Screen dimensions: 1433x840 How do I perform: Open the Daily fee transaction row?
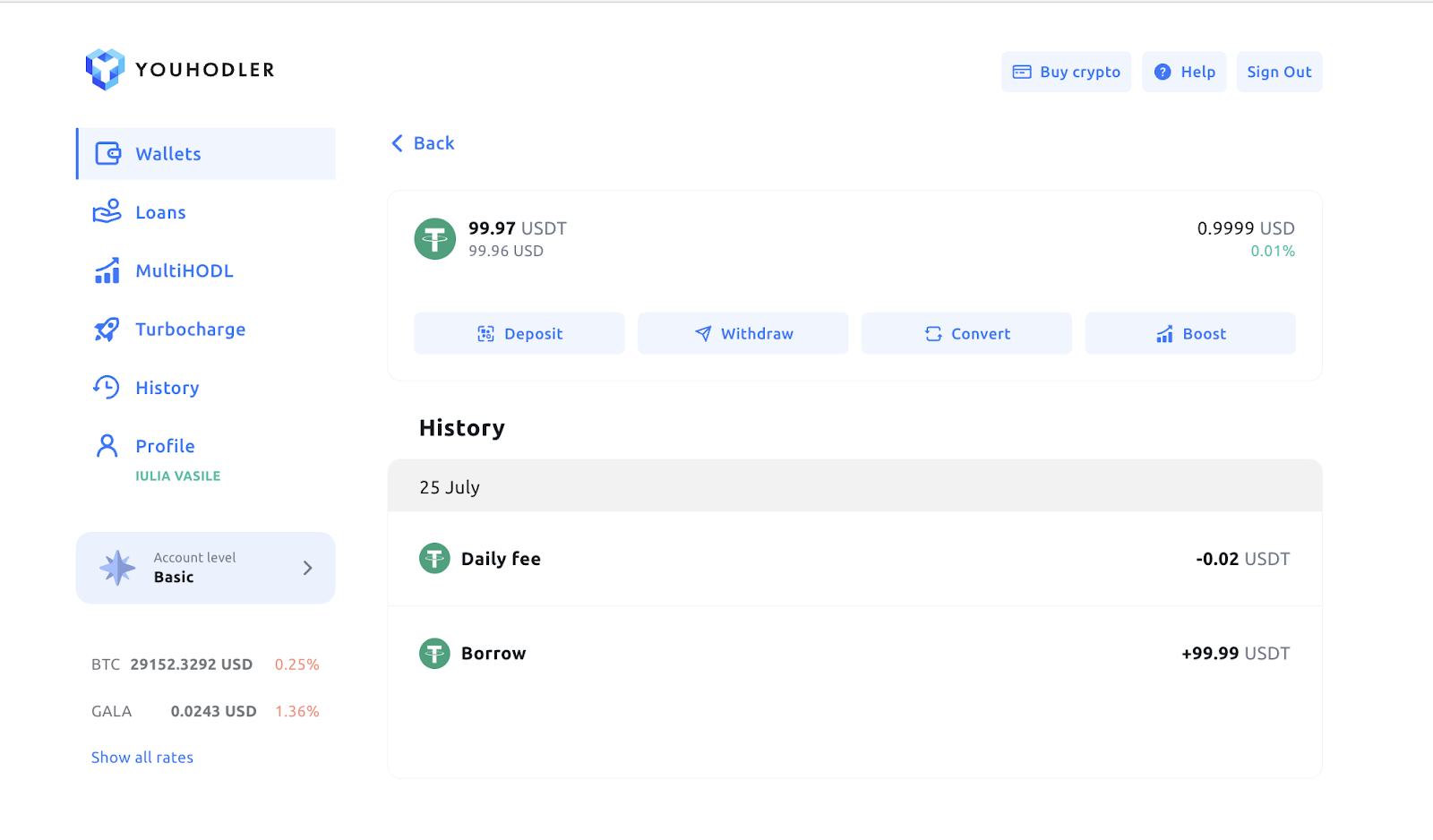click(855, 559)
